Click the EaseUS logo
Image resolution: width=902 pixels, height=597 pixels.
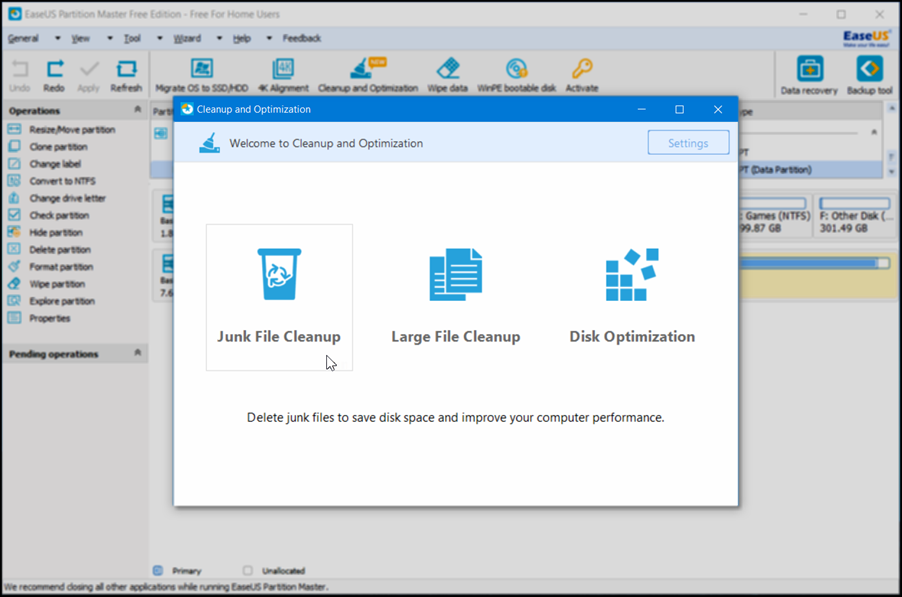pos(866,39)
